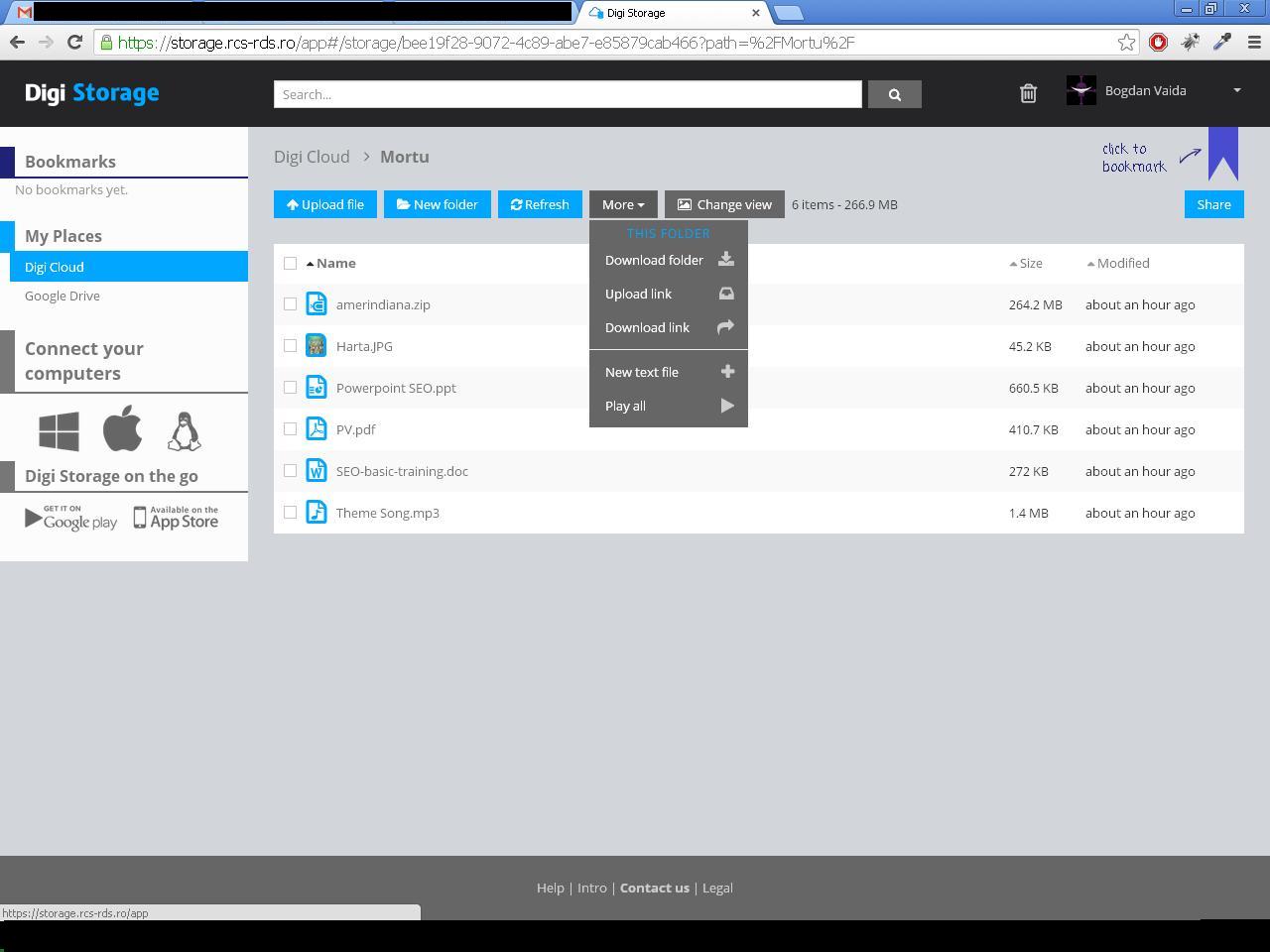Sort files by the Modified column
Image resolution: width=1270 pixels, height=952 pixels.
pos(1118,263)
